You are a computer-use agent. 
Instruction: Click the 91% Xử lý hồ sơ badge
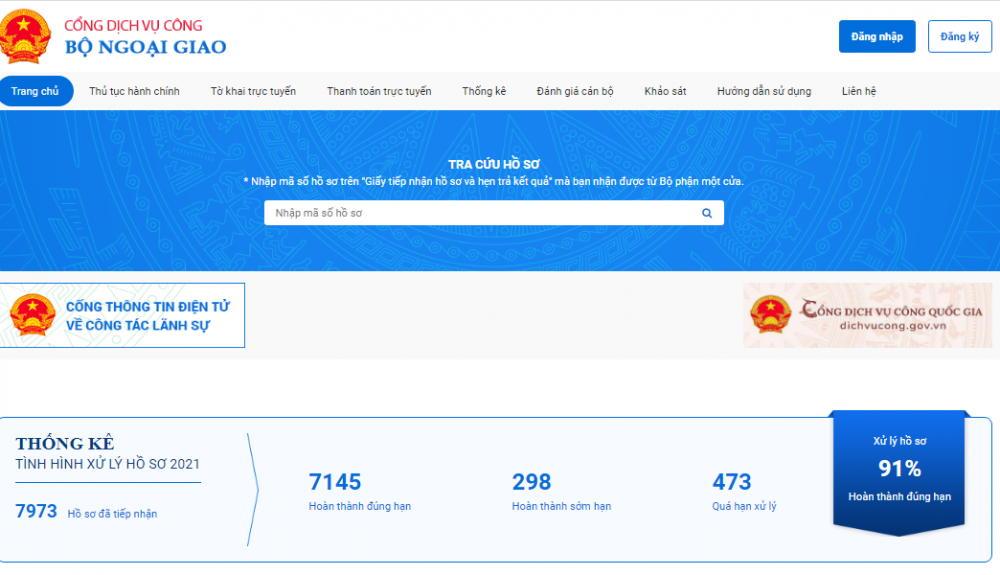(899, 468)
